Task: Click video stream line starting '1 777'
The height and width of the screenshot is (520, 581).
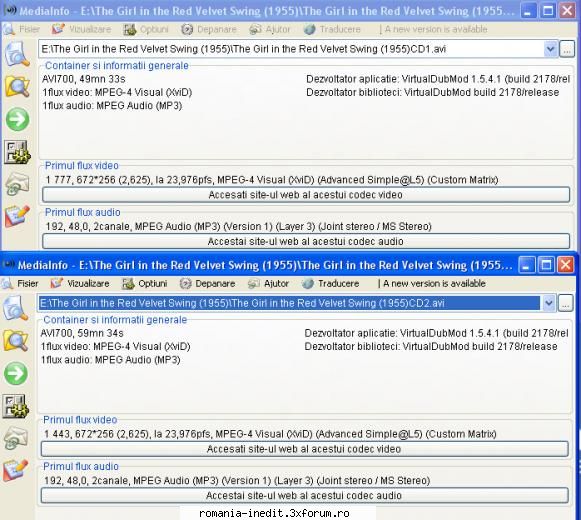Action: coord(272,180)
